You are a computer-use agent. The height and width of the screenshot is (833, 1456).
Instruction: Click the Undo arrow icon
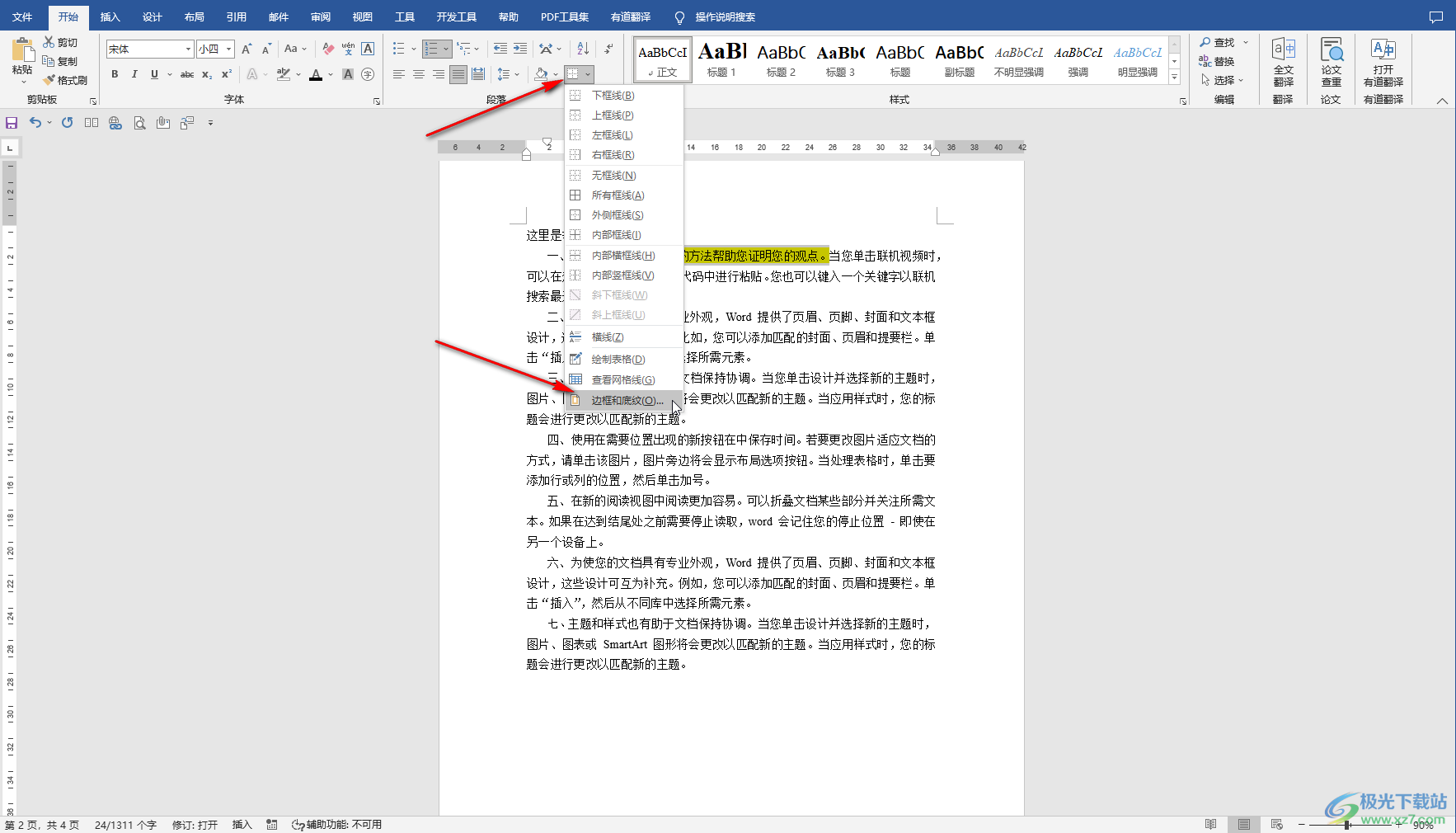[35, 122]
